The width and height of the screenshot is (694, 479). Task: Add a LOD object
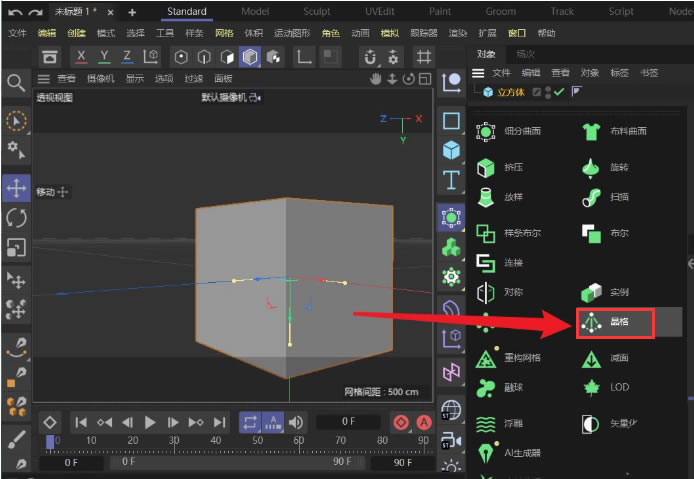pyautogui.click(x=606, y=388)
